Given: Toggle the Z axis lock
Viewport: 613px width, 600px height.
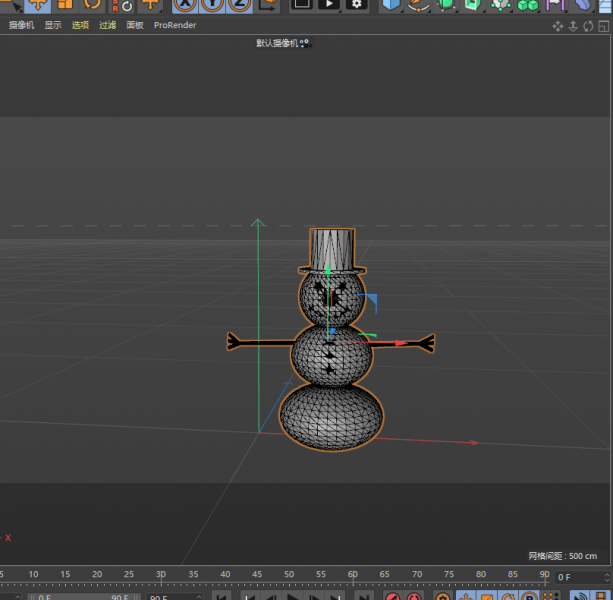Looking at the screenshot, I should [x=239, y=5].
